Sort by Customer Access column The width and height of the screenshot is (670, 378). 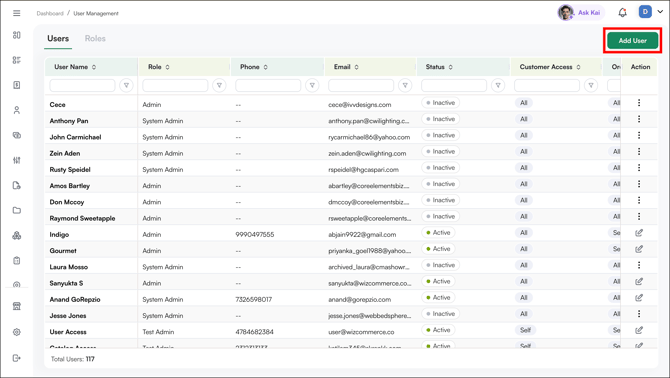[579, 67]
